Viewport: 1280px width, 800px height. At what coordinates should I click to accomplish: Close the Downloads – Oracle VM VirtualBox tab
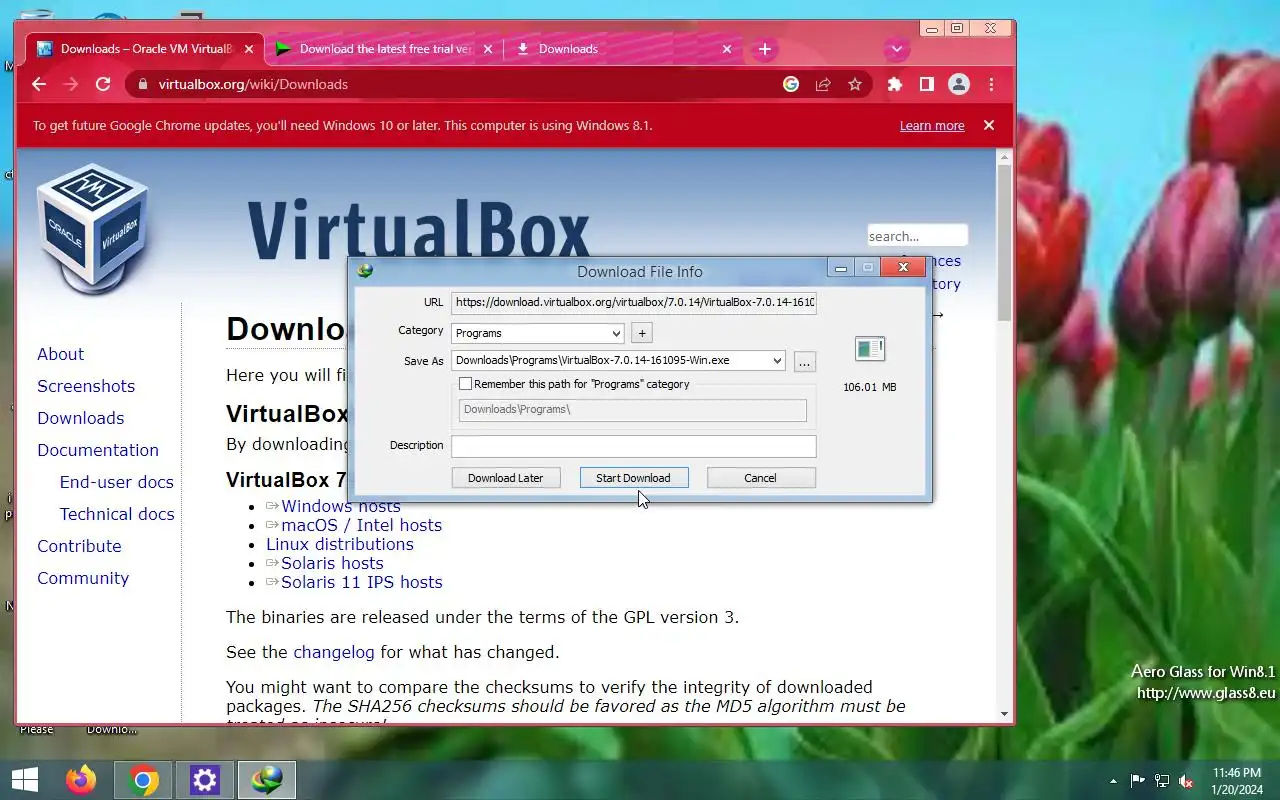click(x=250, y=49)
